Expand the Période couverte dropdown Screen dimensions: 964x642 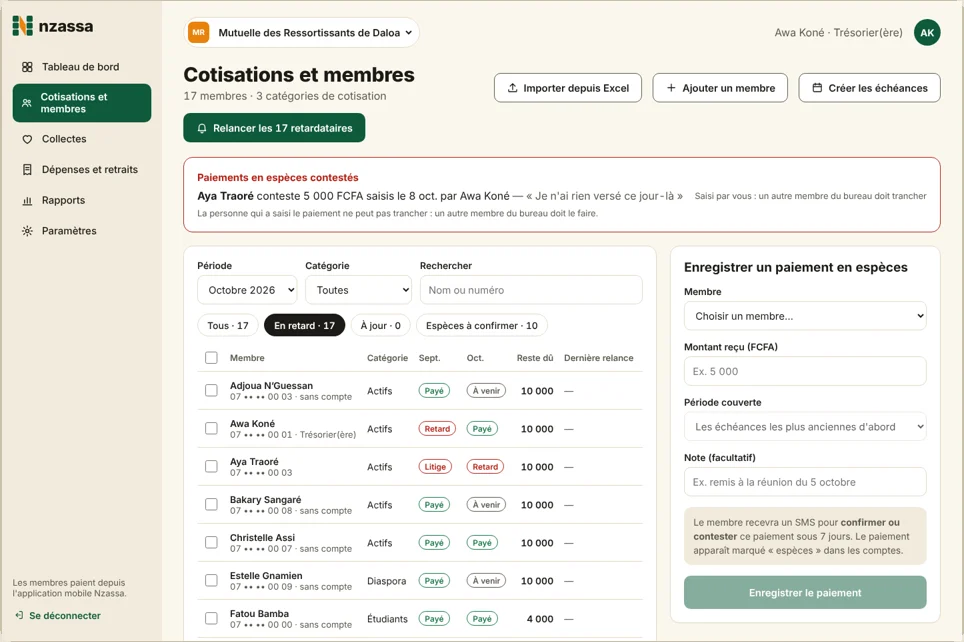(805, 427)
